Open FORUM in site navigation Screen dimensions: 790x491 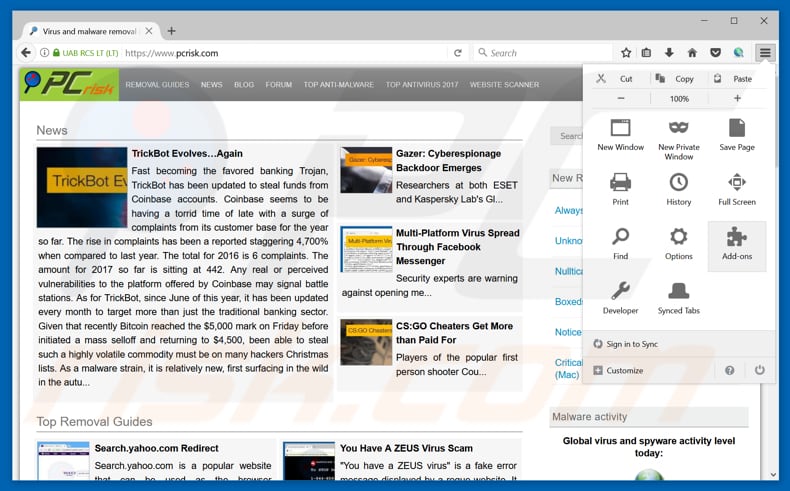coord(279,85)
